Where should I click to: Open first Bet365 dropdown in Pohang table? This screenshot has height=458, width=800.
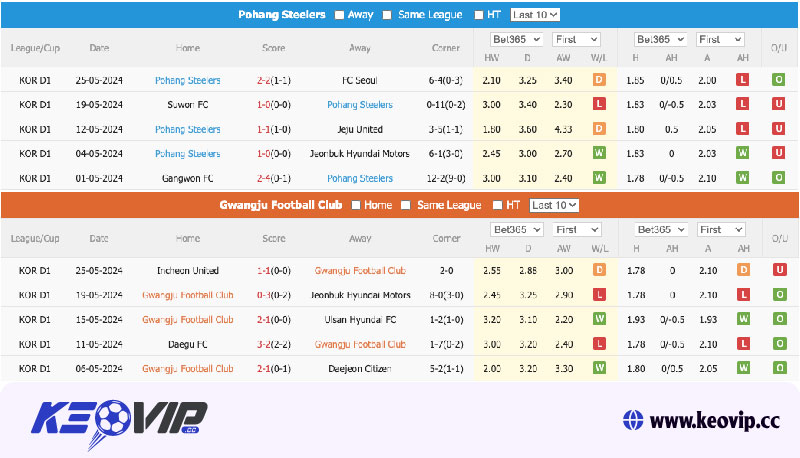click(x=516, y=39)
